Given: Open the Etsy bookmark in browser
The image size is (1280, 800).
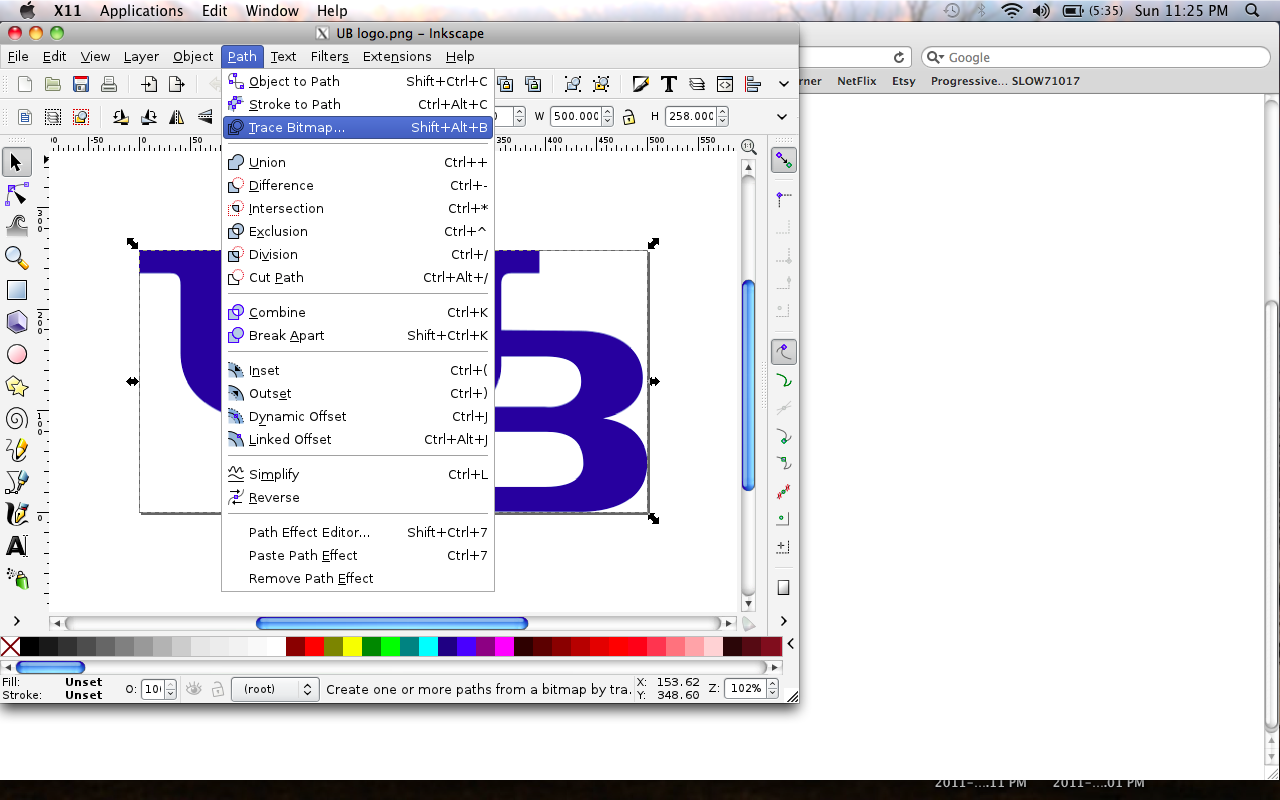Looking at the screenshot, I should point(904,81).
